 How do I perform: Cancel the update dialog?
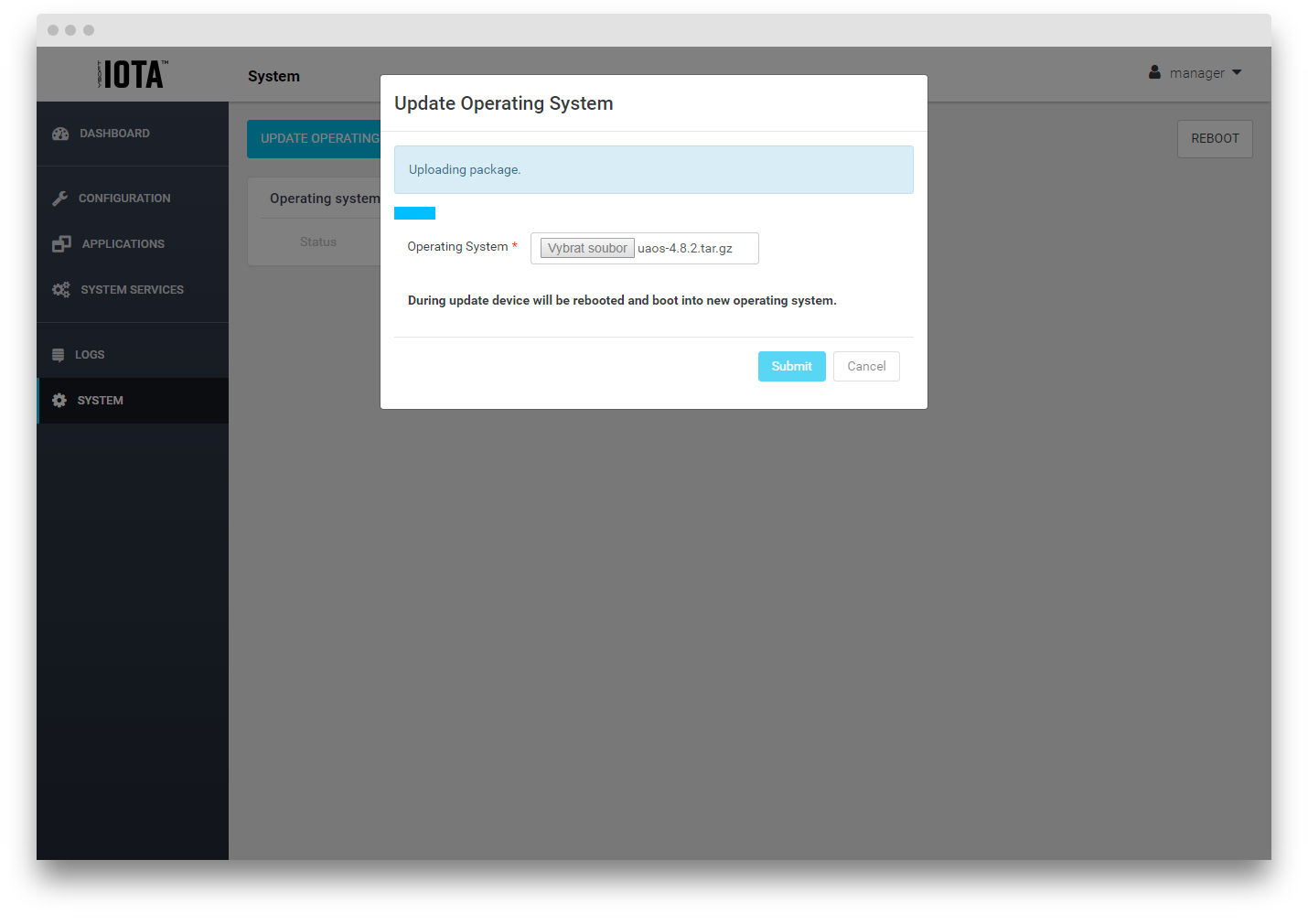(866, 366)
